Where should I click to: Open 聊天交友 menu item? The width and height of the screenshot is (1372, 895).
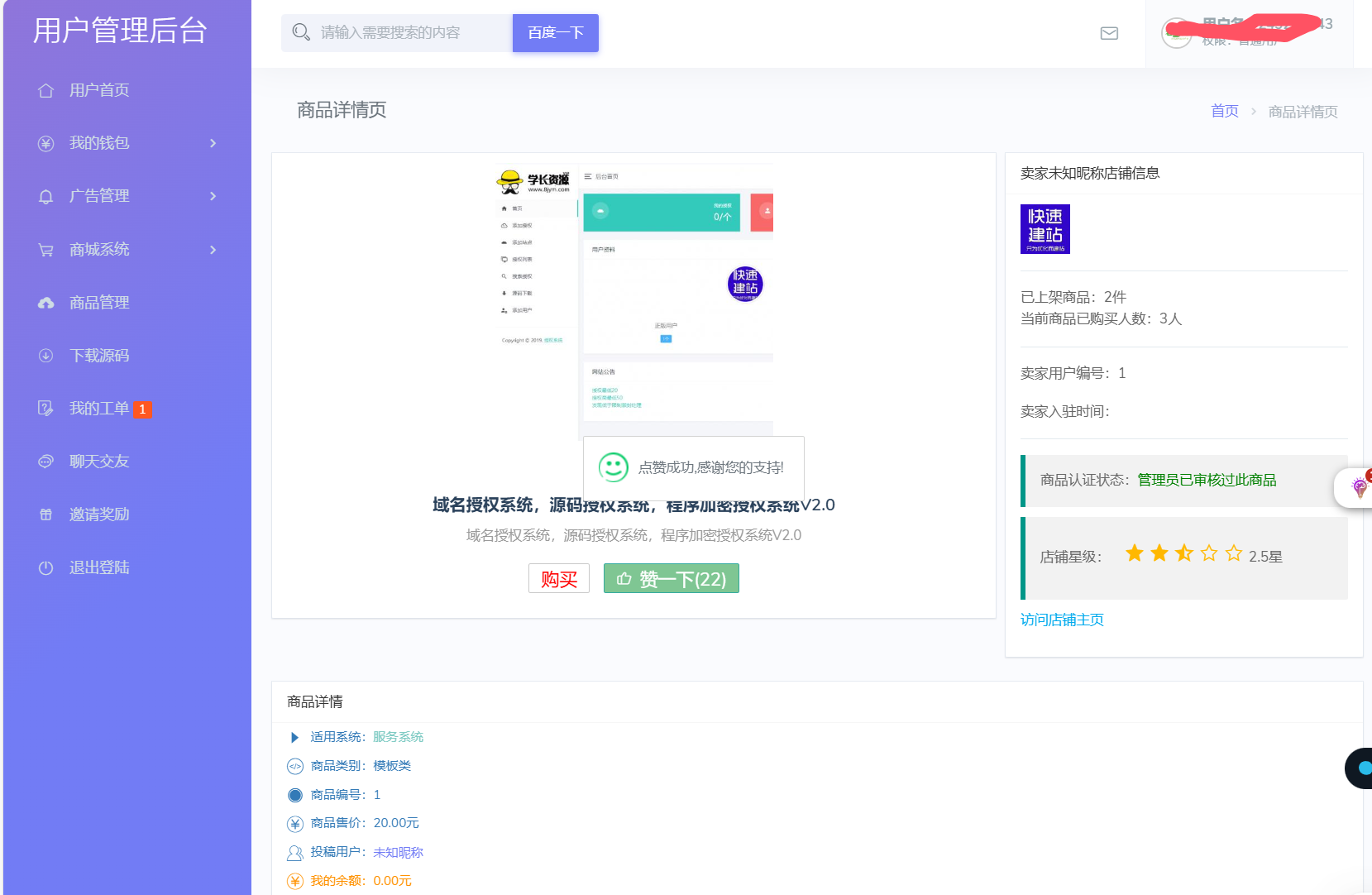tap(99, 462)
